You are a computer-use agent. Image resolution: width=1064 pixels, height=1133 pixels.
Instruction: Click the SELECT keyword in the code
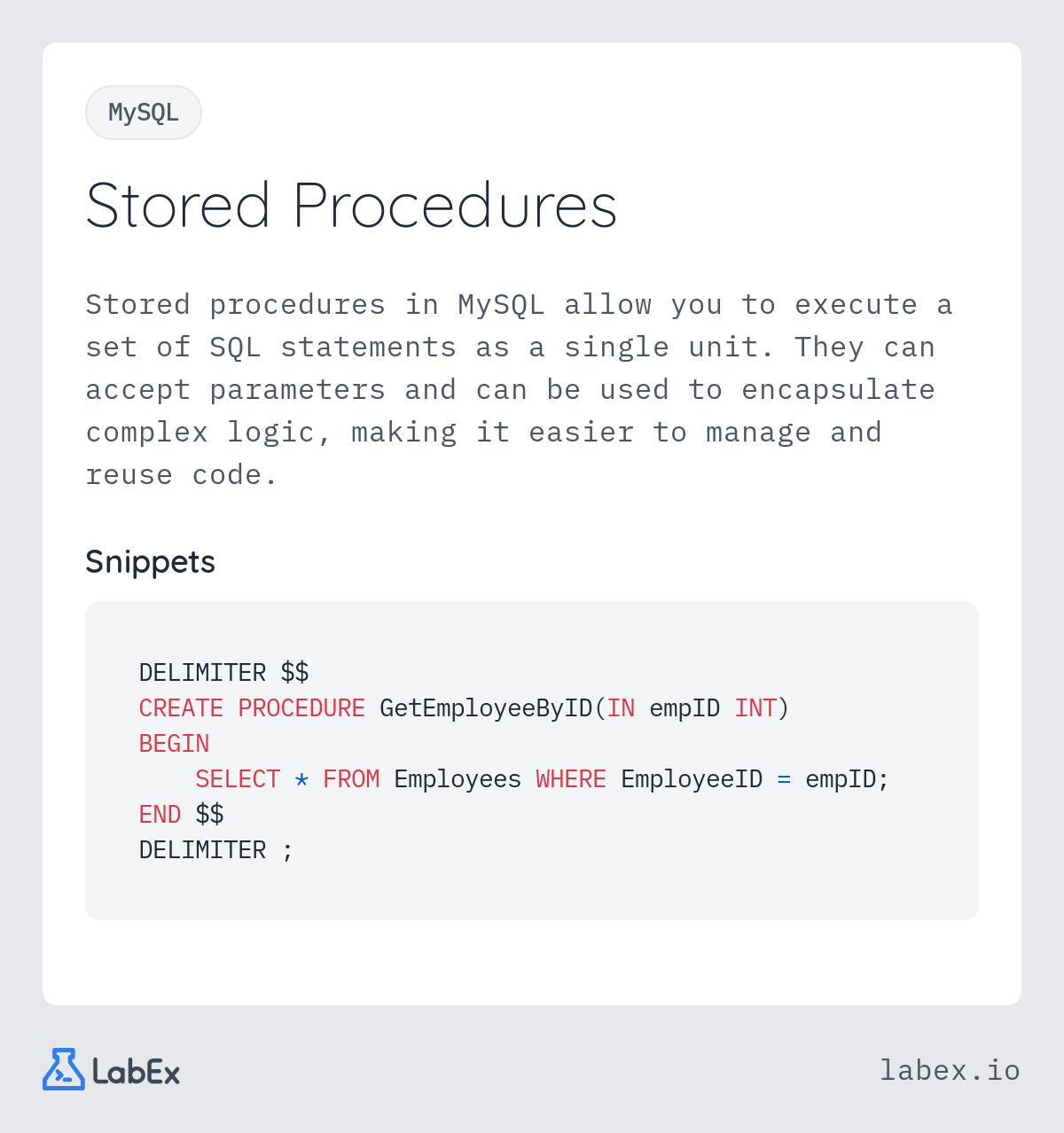238,779
